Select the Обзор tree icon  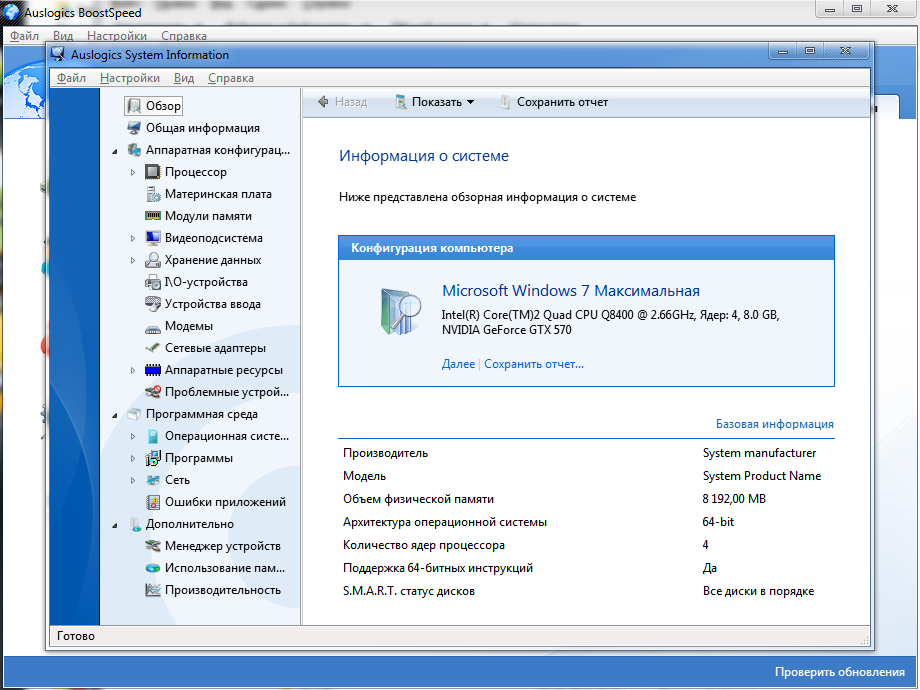point(134,106)
